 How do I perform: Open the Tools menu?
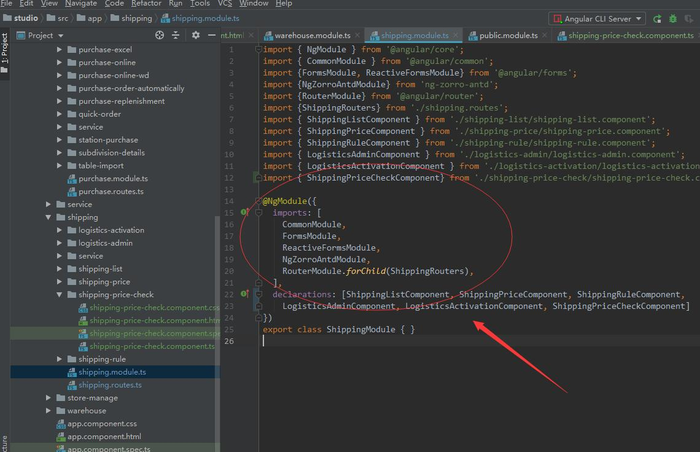(x=200, y=4)
